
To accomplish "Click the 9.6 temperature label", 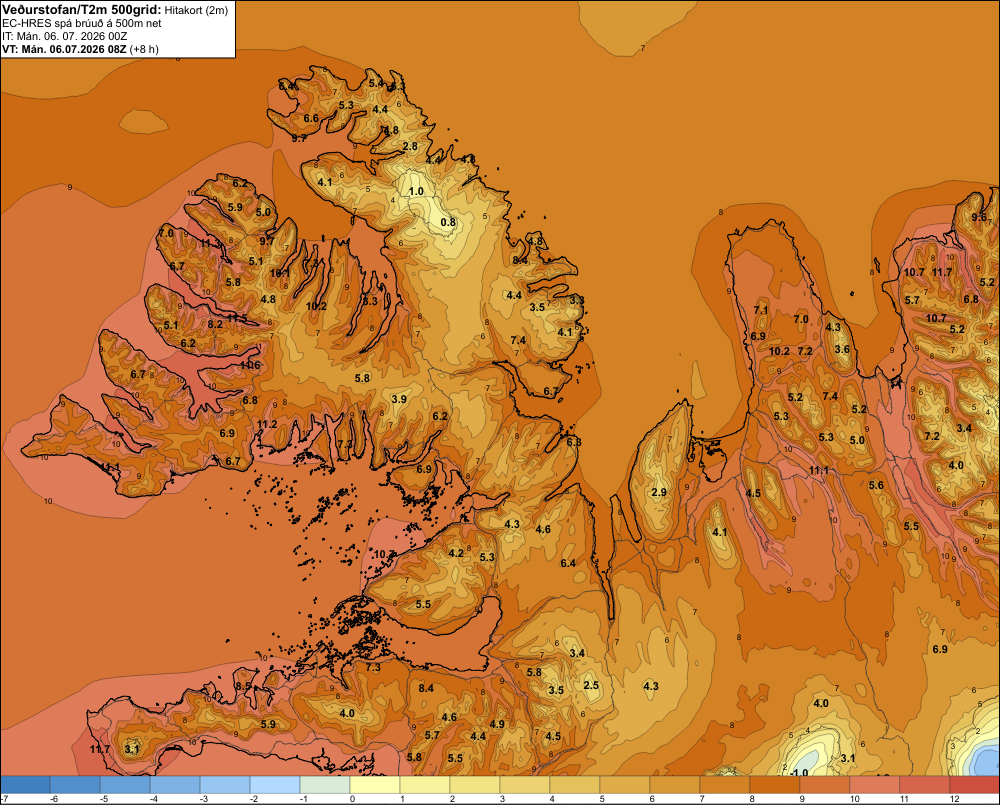I will pyautogui.click(x=979, y=218).
